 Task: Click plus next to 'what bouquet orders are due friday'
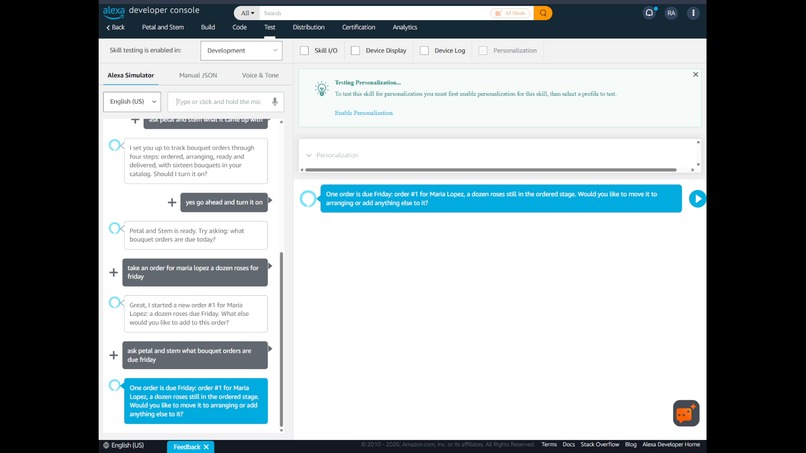[x=114, y=355]
